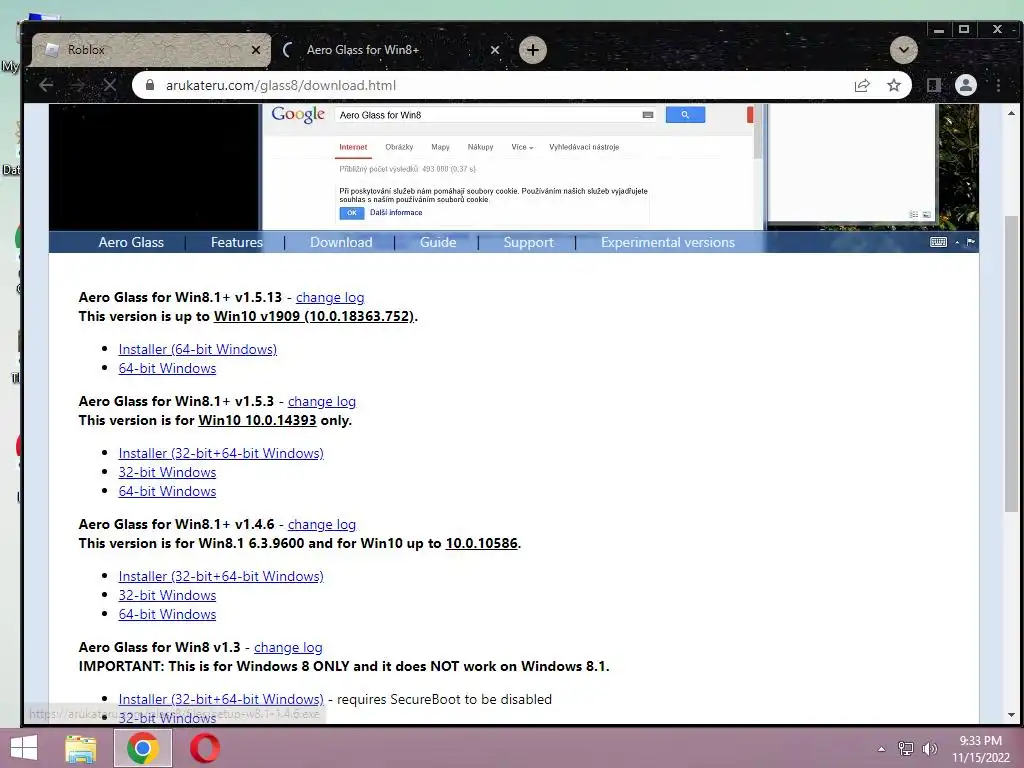
Task: Click 32-bit Windows link under v1.5.3
Action: coord(167,472)
